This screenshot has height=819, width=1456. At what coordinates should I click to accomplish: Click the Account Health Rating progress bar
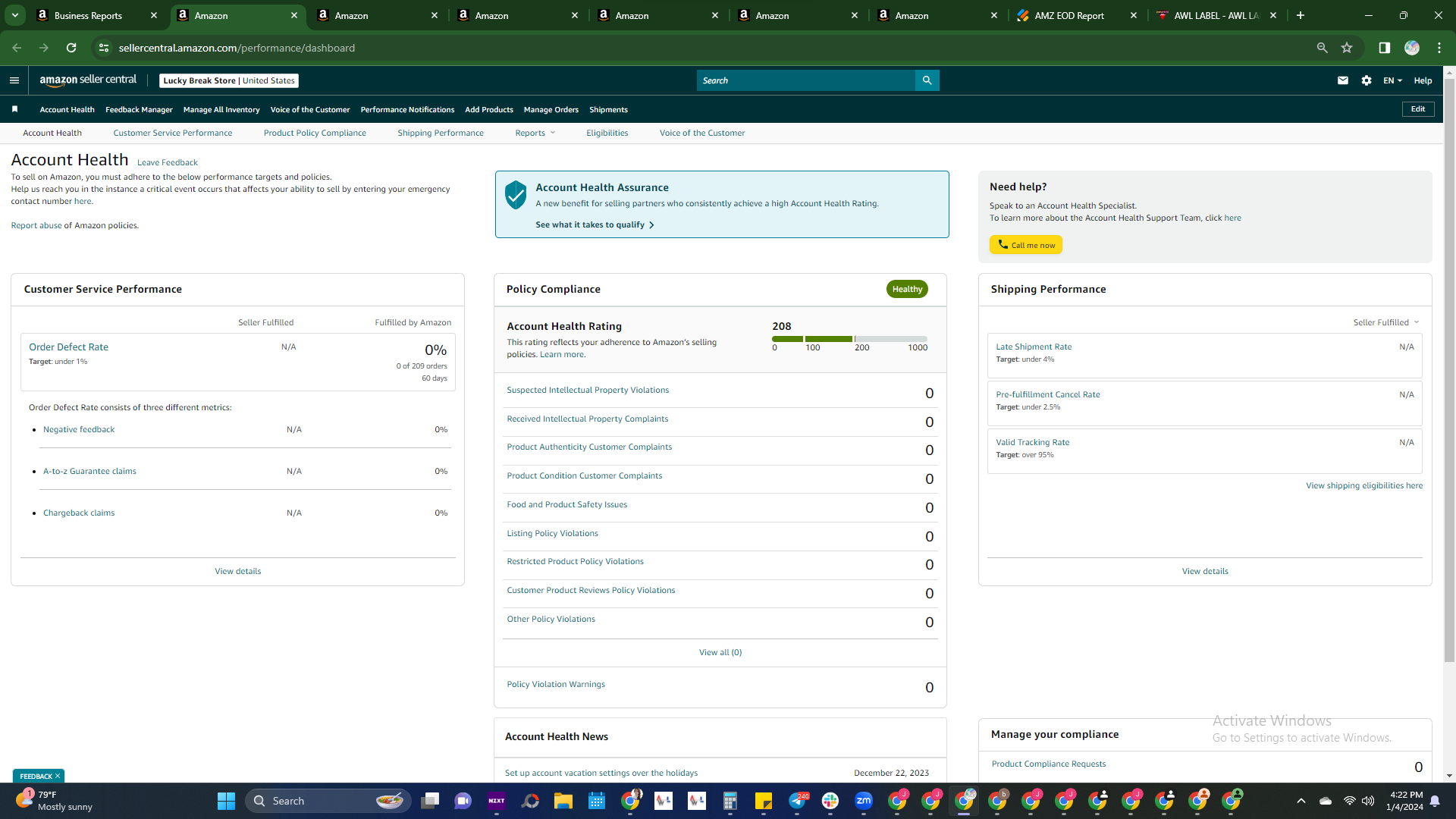pos(849,339)
